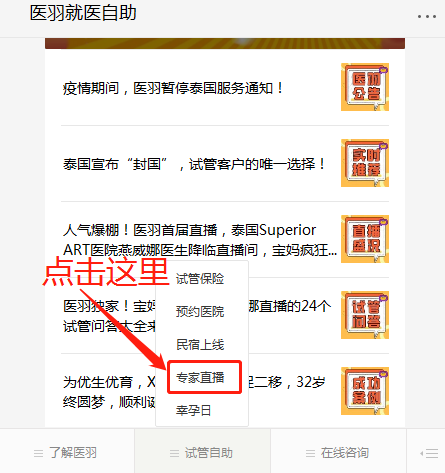The width and height of the screenshot is (445, 473).
Task: Open the Superior ART医院燕威娜医生 livestream article
Action: [x=200, y=240]
